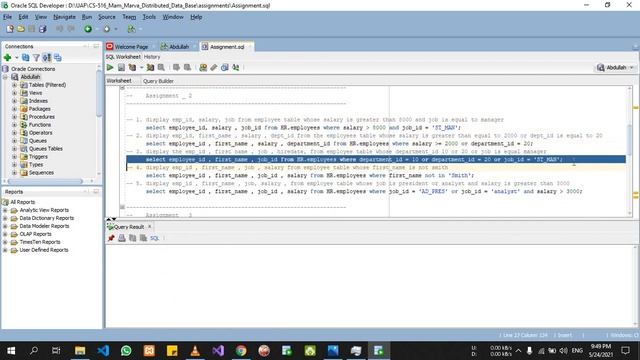
Task: Close the Query Result tab
Action: point(149,226)
